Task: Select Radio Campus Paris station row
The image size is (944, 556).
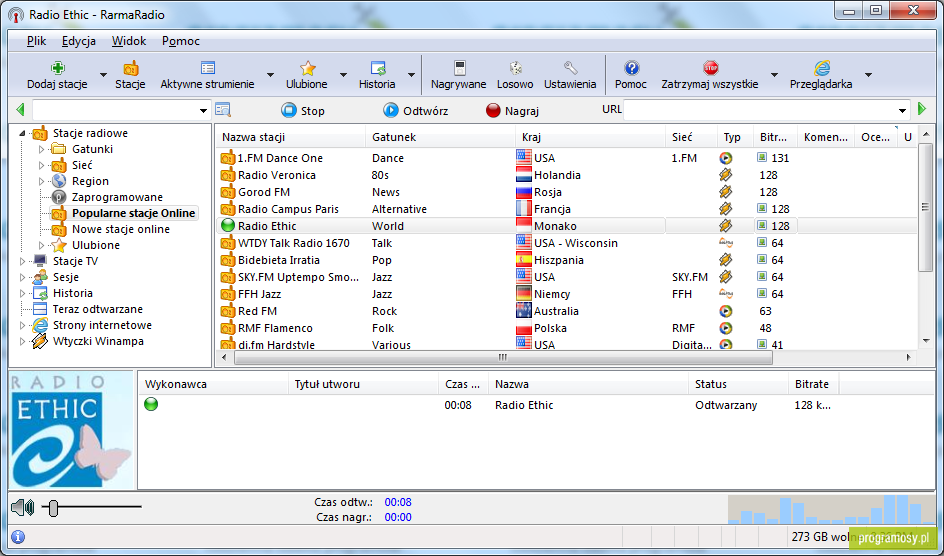Action: (x=567, y=209)
